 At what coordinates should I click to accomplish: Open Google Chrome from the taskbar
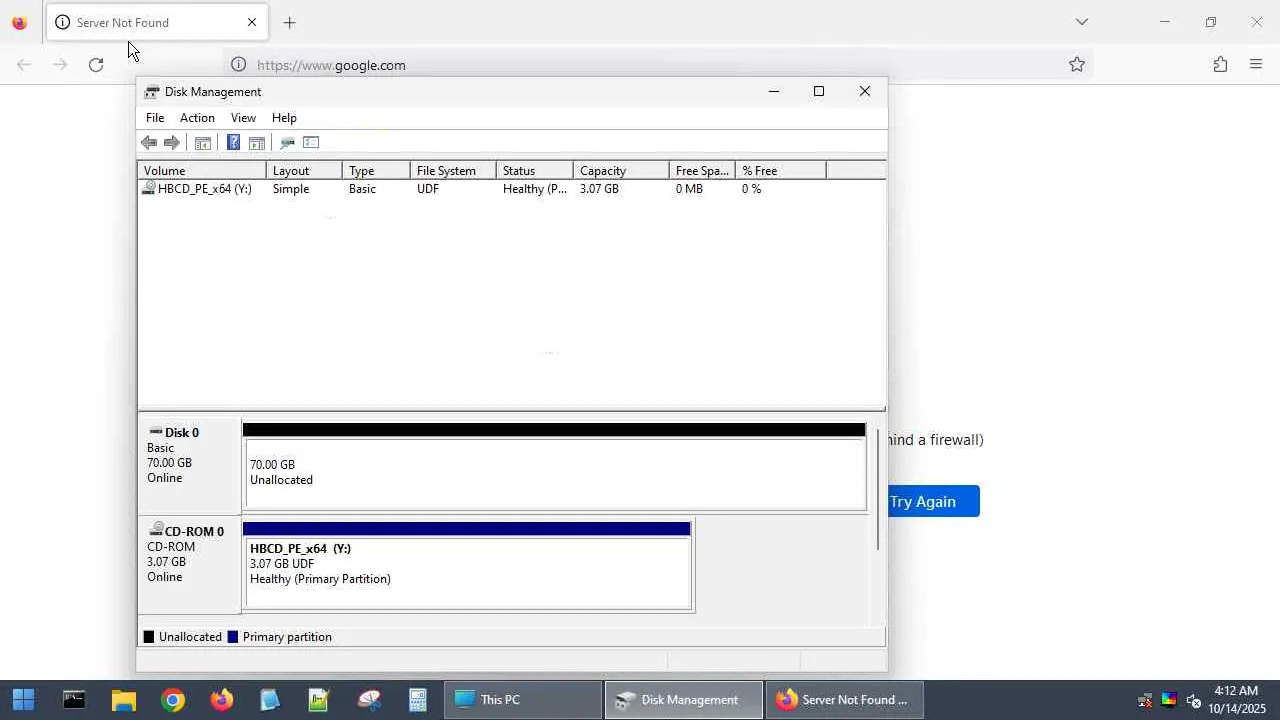tap(173, 700)
